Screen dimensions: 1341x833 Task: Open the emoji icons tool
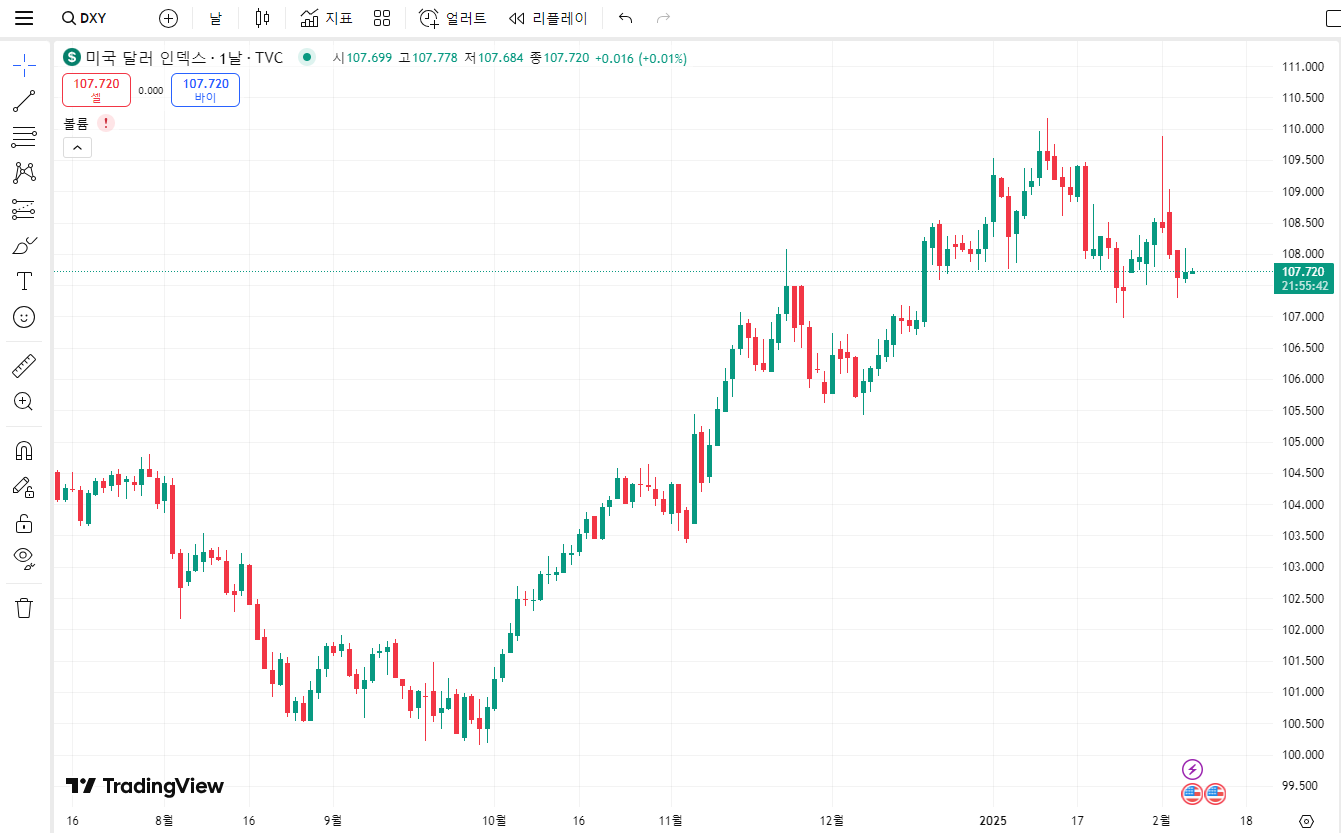tap(24, 317)
